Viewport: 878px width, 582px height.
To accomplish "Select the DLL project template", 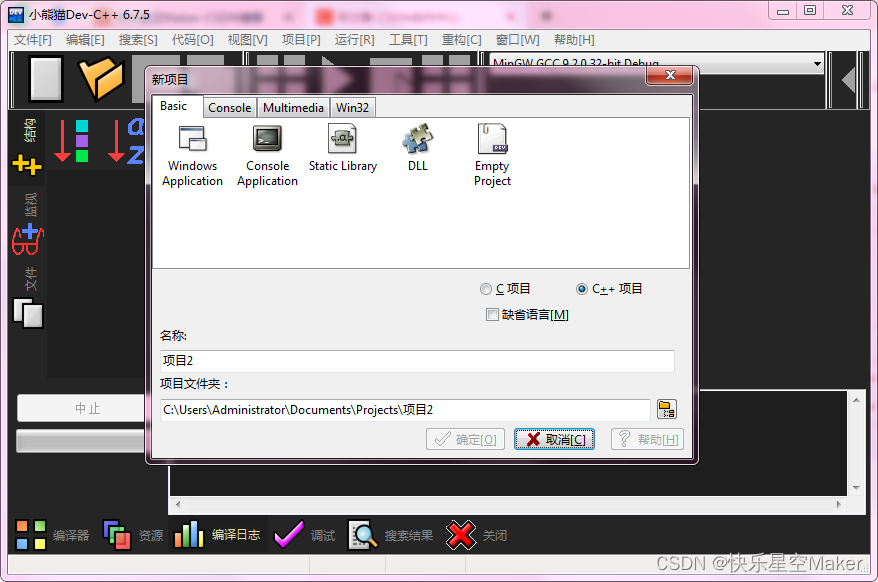I will 418,148.
